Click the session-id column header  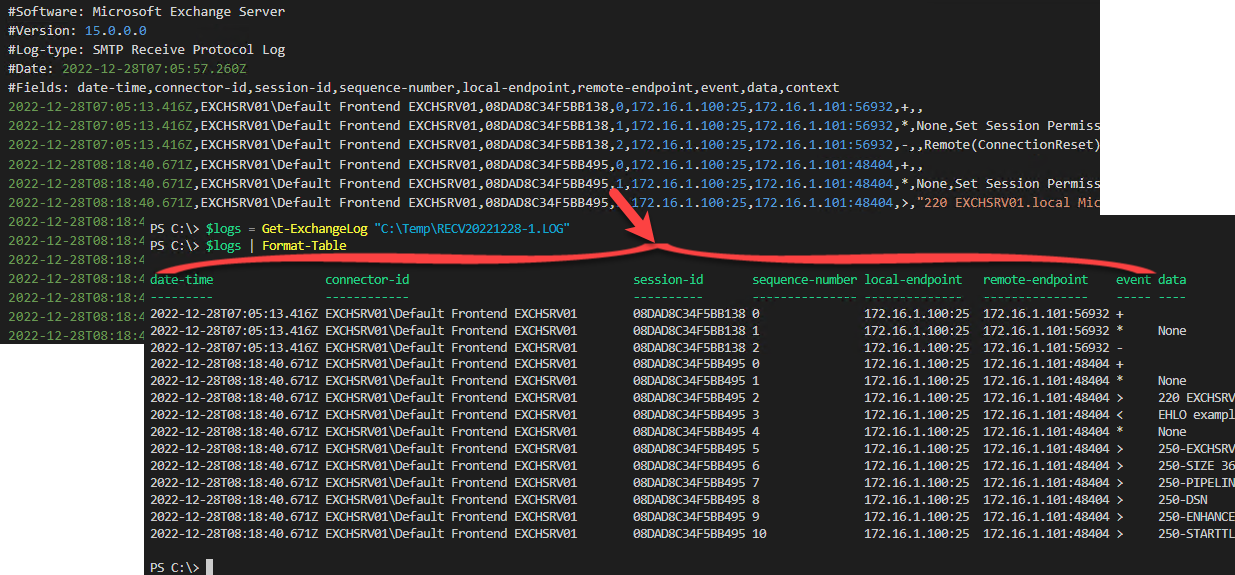668,280
